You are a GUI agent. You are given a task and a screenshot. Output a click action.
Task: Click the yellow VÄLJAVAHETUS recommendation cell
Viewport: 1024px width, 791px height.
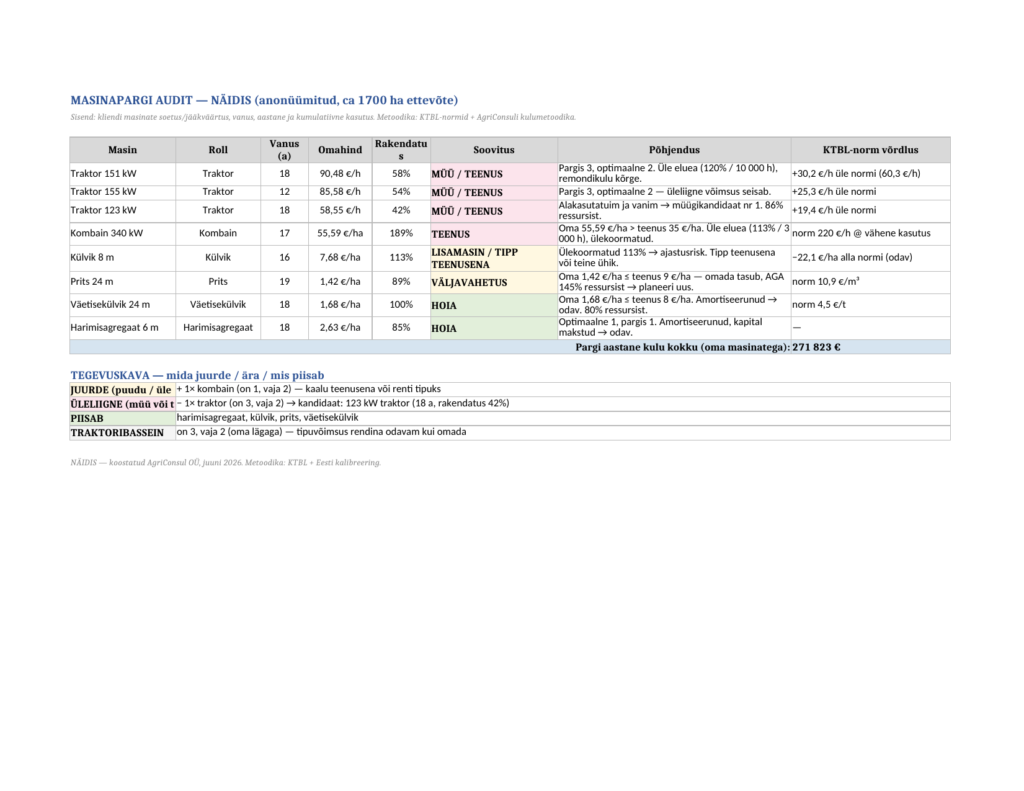(494, 283)
